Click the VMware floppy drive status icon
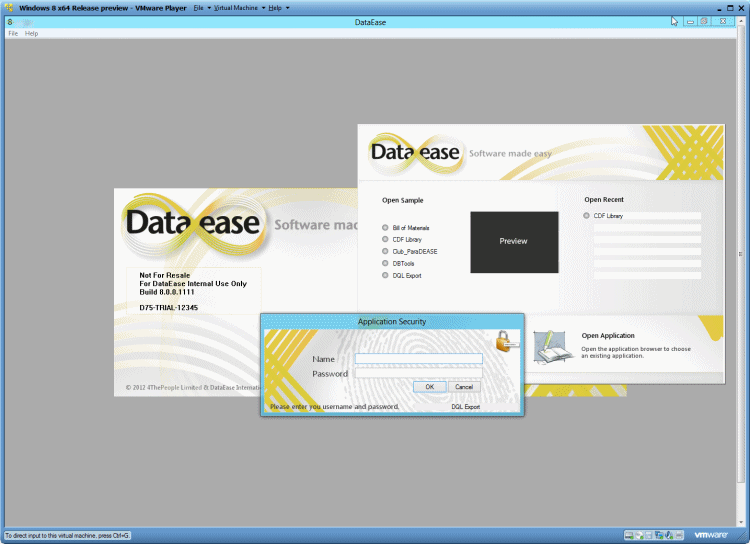The width and height of the screenshot is (750, 544). [x=649, y=535]
